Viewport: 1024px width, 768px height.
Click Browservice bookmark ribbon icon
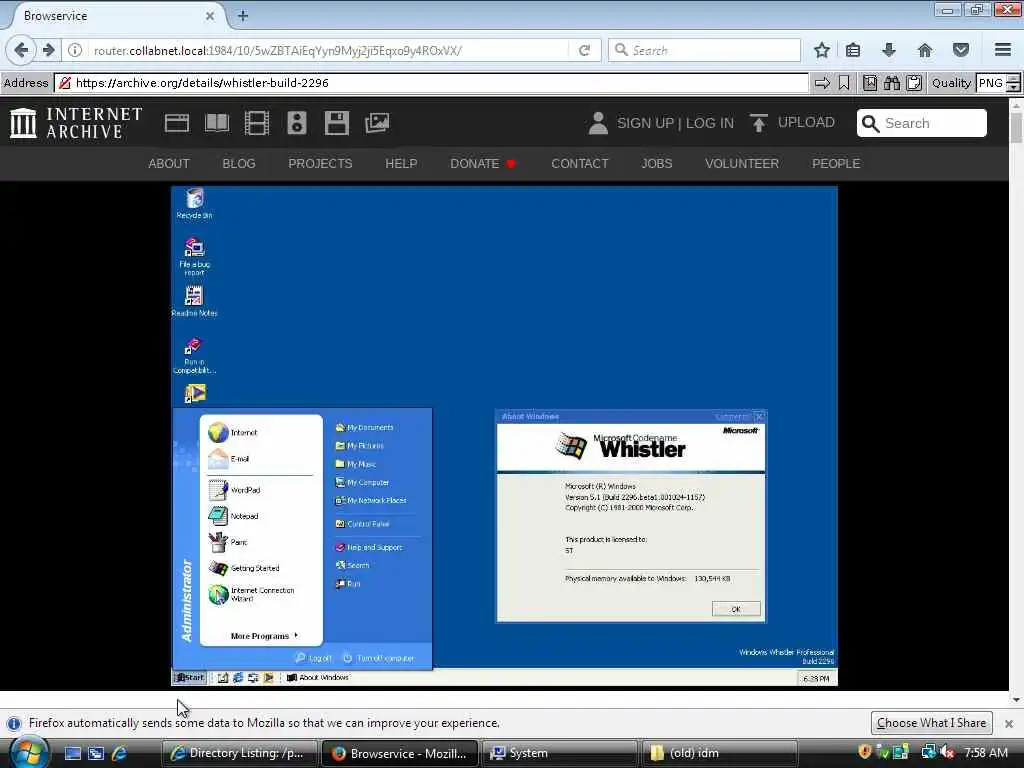(844, 83)
